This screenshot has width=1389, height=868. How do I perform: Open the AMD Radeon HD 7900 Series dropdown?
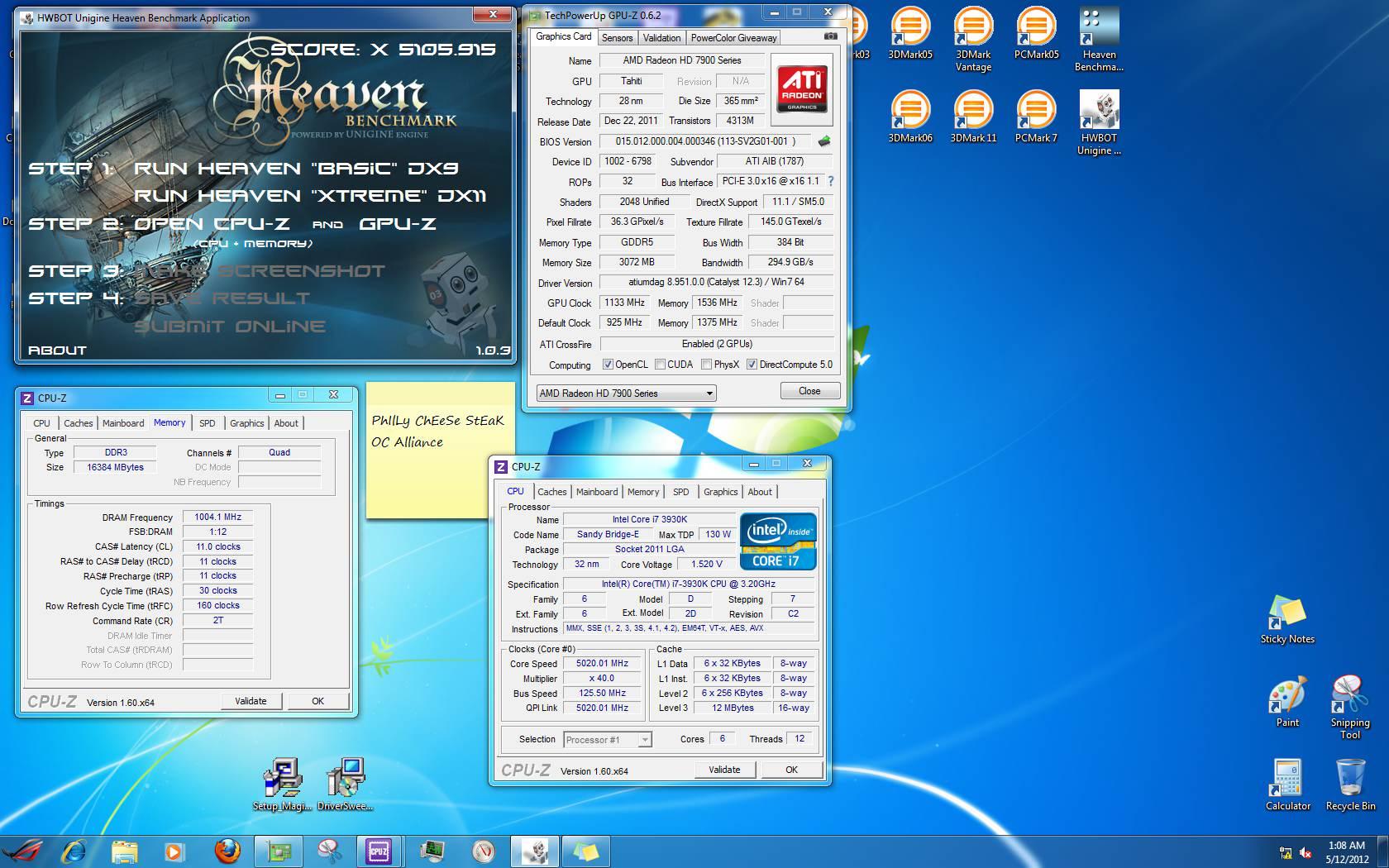626,393
